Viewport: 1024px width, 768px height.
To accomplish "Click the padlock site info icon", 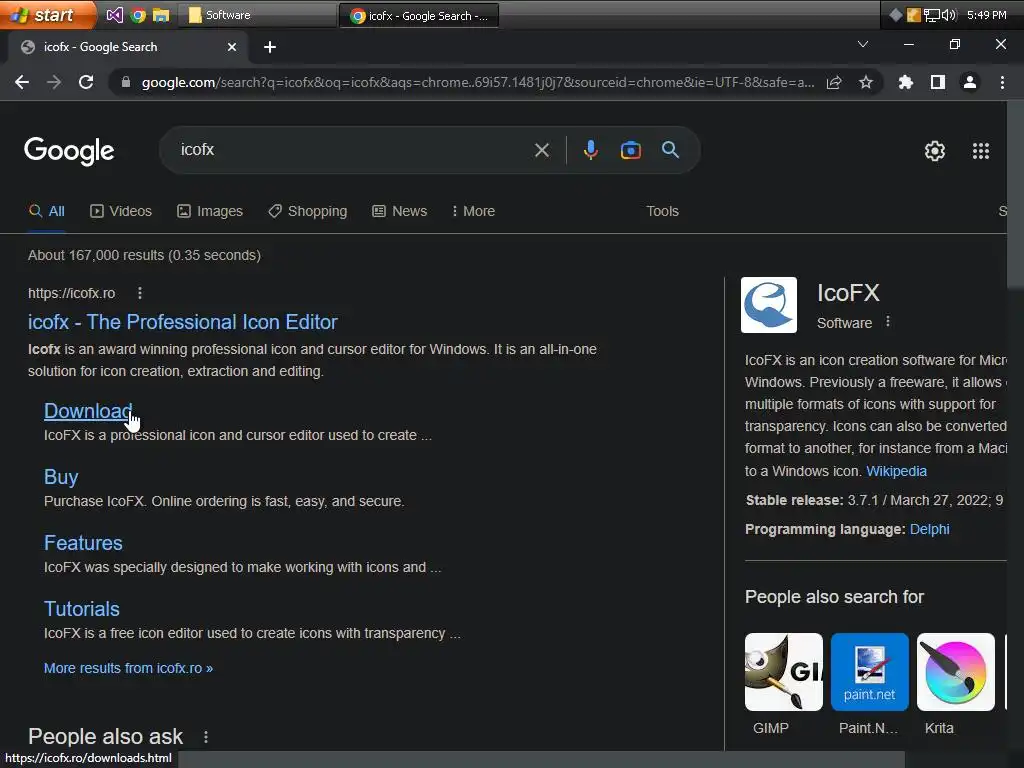I will click(126, 82).
